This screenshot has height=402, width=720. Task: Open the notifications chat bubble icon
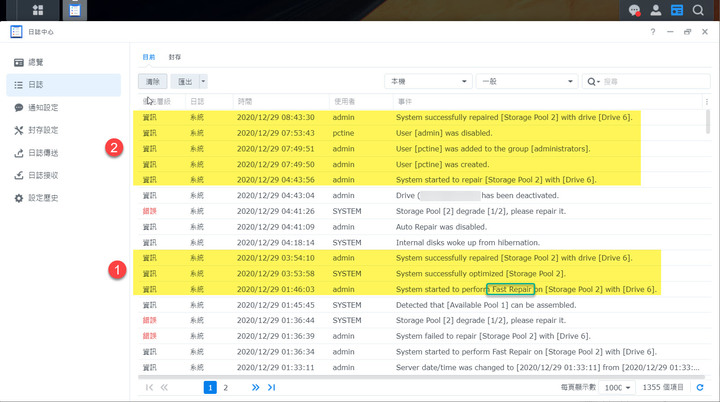[635, 10]
